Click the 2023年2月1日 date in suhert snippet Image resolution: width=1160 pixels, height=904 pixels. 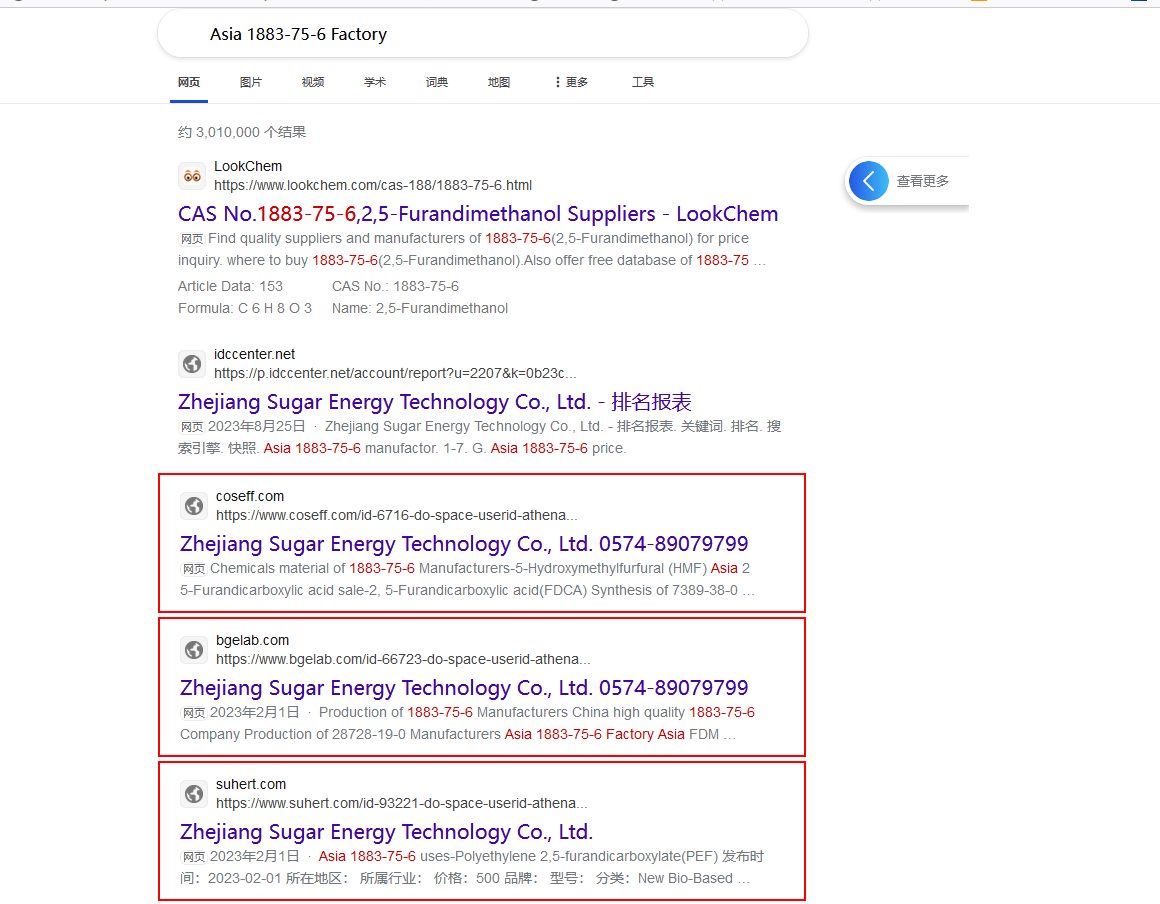254,857
